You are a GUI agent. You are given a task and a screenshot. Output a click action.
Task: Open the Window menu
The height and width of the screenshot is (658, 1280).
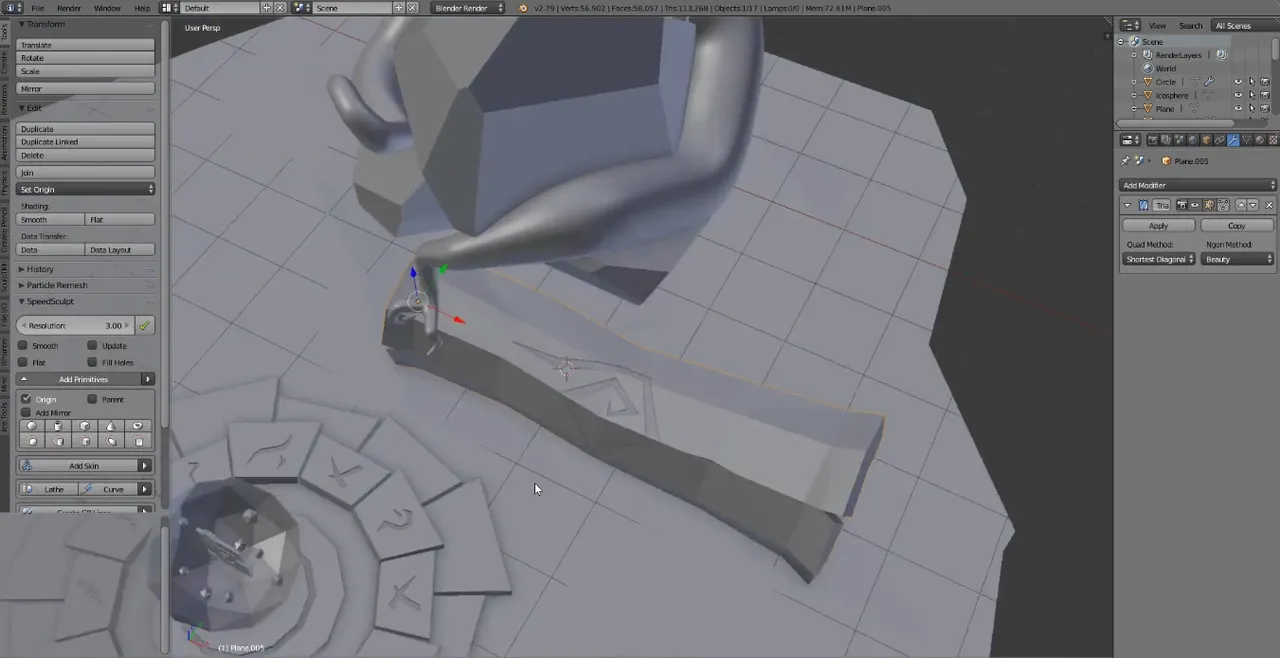pyautogui.click(x=107, y=8)
